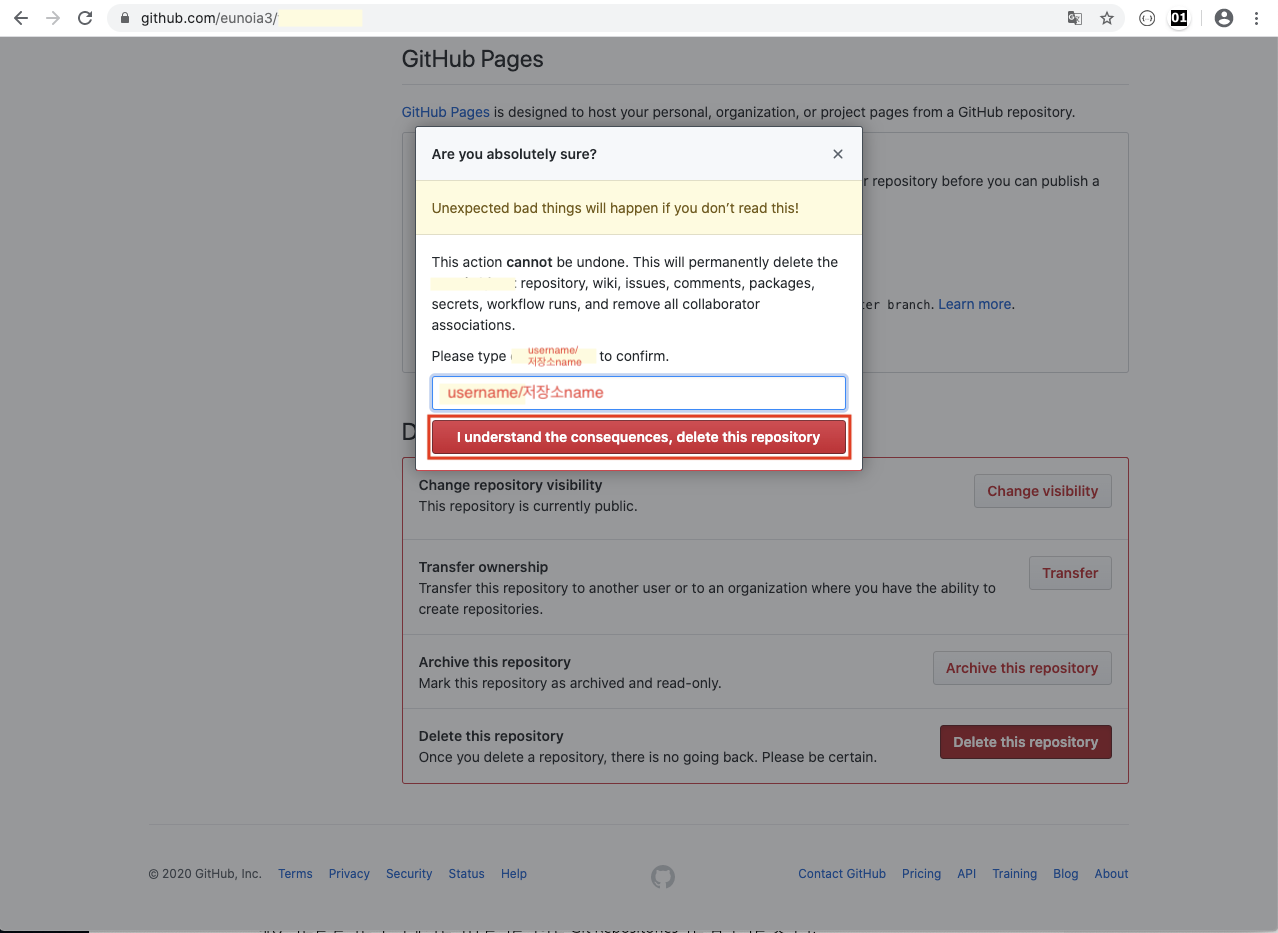Click the 'Change repository visibility' label
Viewport: 1278px width, 933px height.
(510, 485)
